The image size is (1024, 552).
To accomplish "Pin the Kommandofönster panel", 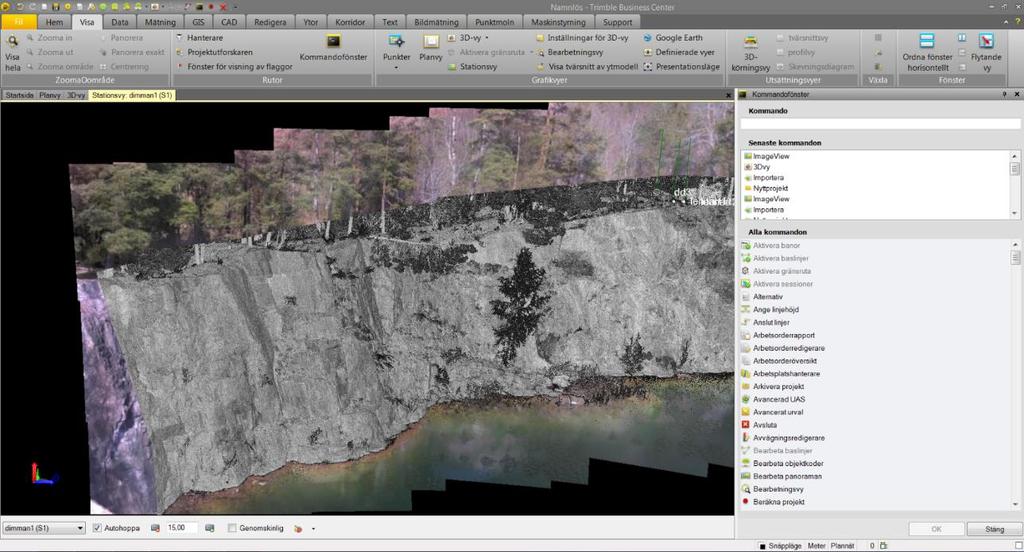I will pyautogui.click(x=1004, y=95).
